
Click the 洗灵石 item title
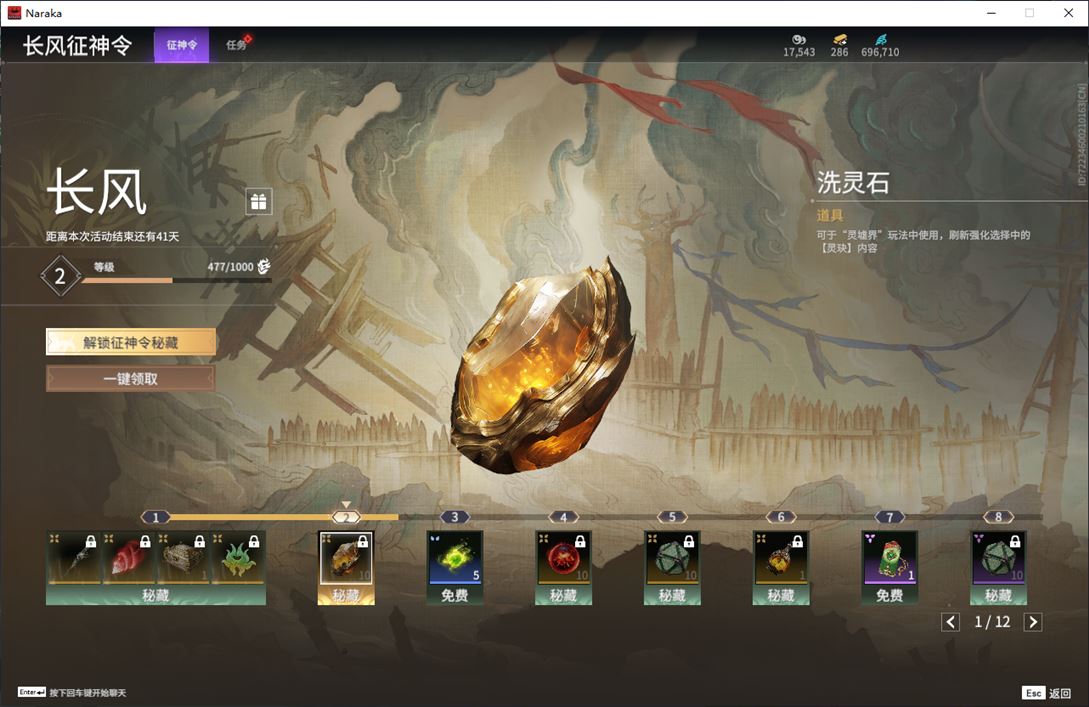click(853, 183)
